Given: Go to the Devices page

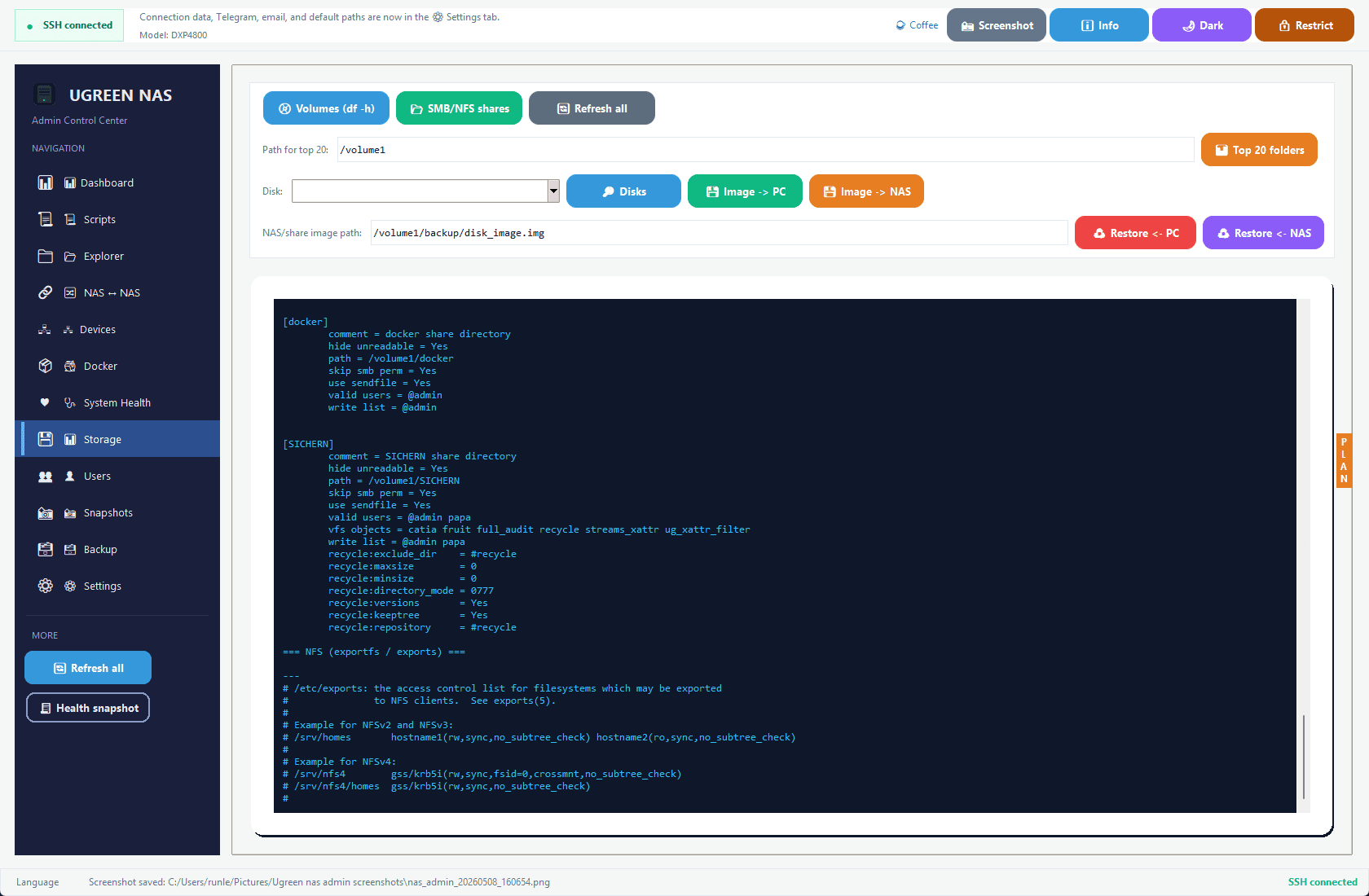Looking at the screenshot, I should click(x=117, y=329).
